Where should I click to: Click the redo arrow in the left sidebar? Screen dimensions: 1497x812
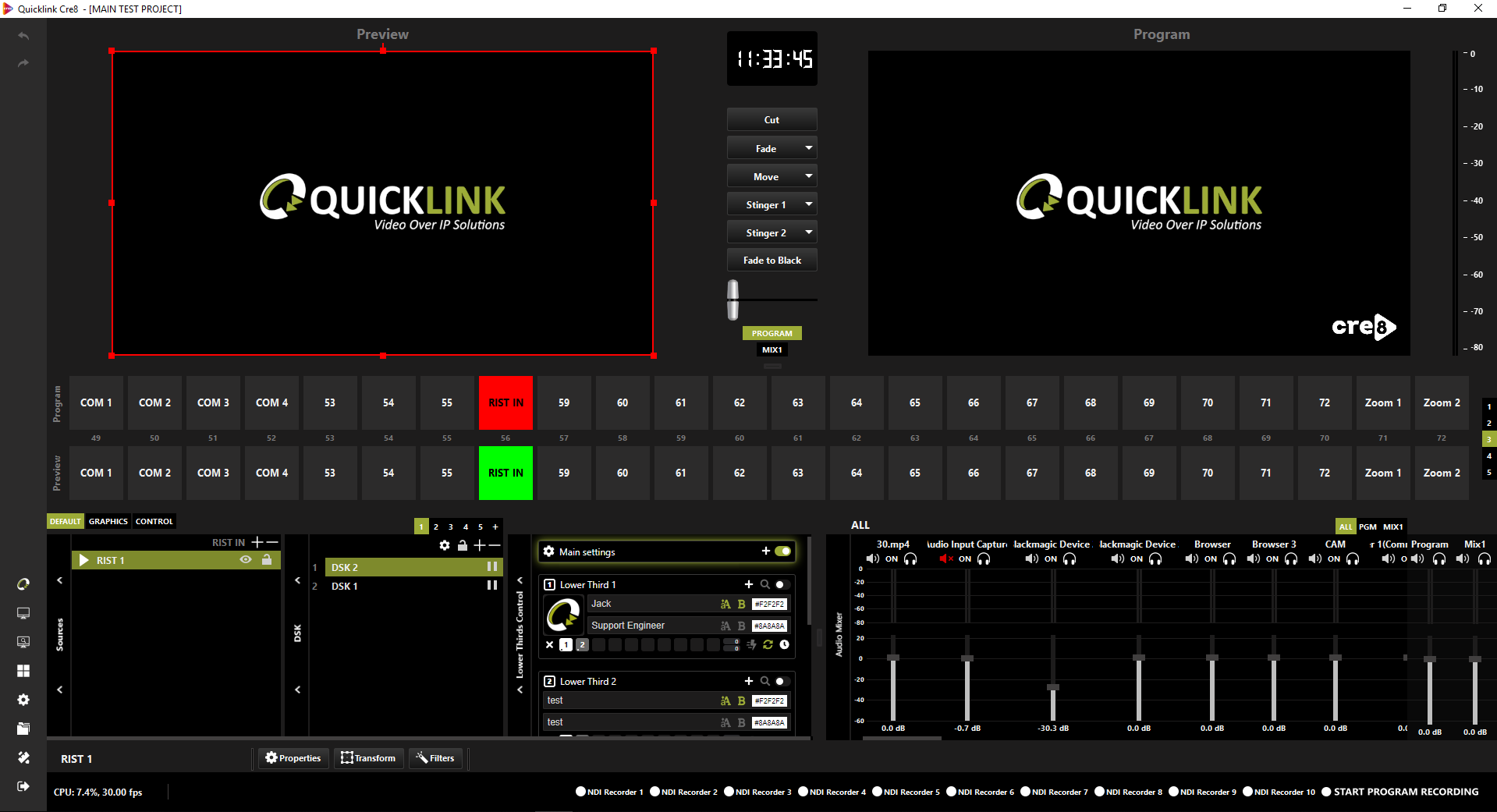click(x=23, y=63)
